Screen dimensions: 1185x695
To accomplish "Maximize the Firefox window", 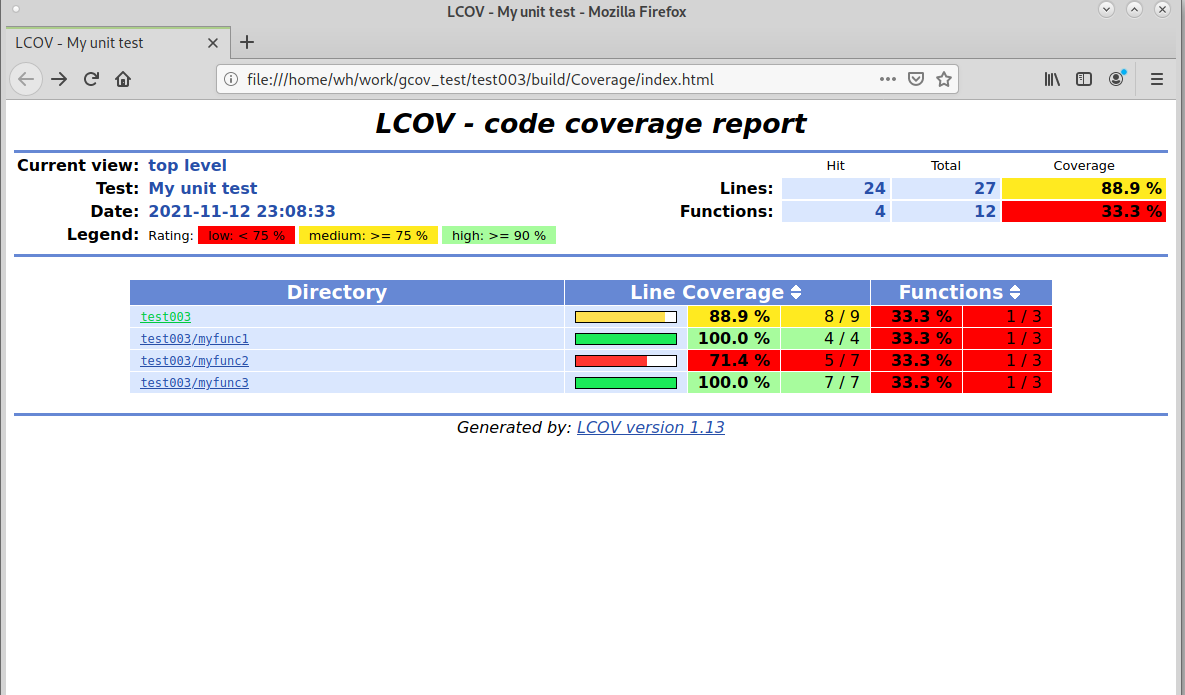I will 1134,10.
